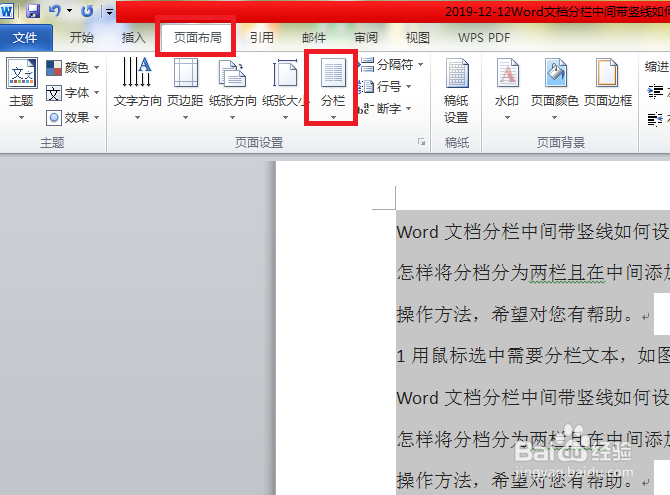Open Customize Quick Access Toolbar dropdown

[109, 12]
